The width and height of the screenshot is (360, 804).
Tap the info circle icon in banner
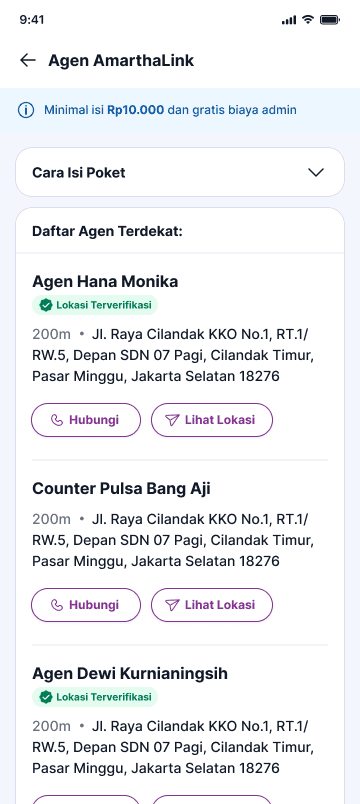coord(26,110)
